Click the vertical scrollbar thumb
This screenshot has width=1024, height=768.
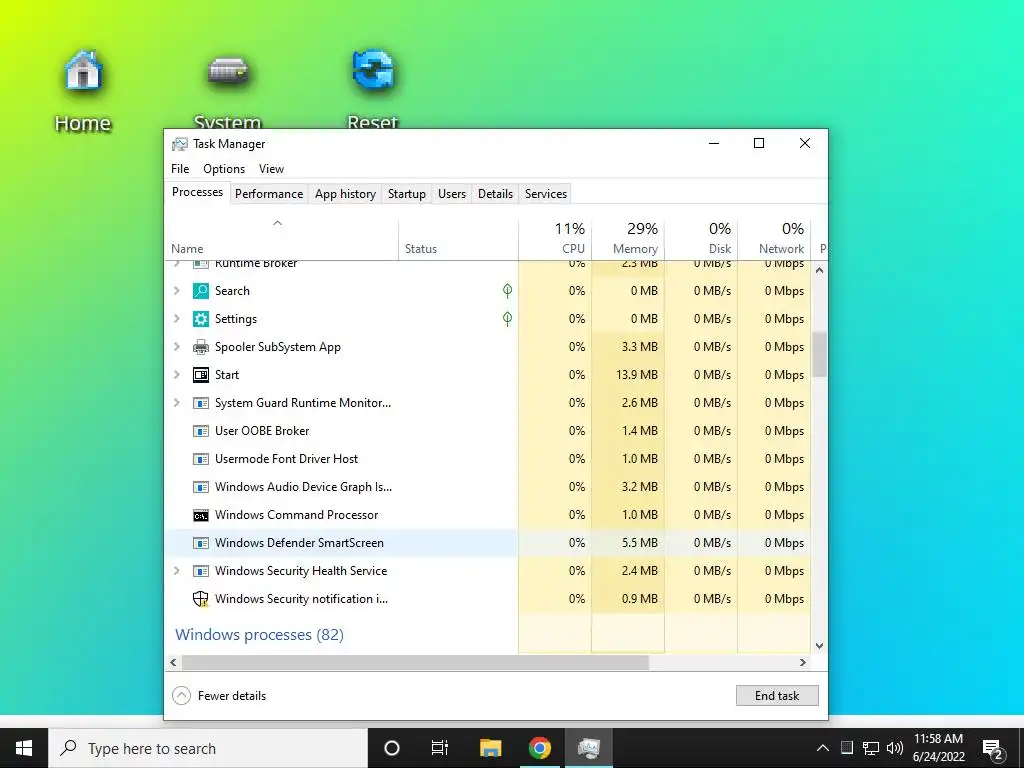(820, 354)
